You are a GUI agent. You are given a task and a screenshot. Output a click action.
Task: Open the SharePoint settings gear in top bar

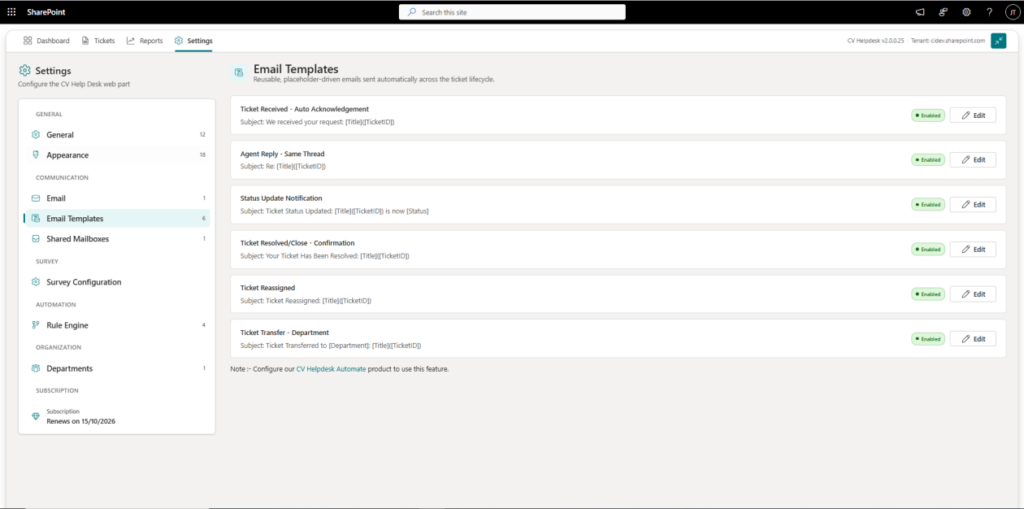(x=967, y=12)
